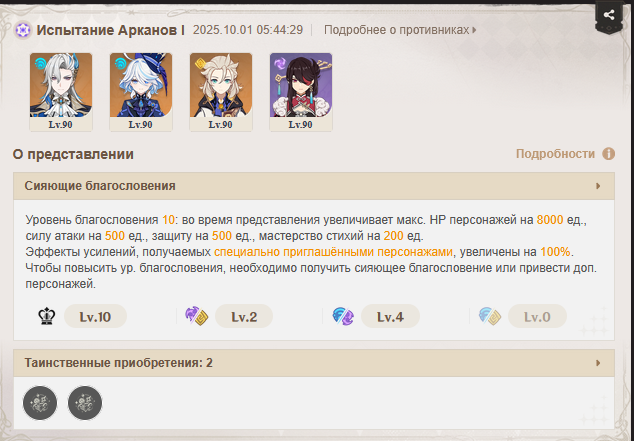Select the Neuvillette character portrait

pos(61,92)
